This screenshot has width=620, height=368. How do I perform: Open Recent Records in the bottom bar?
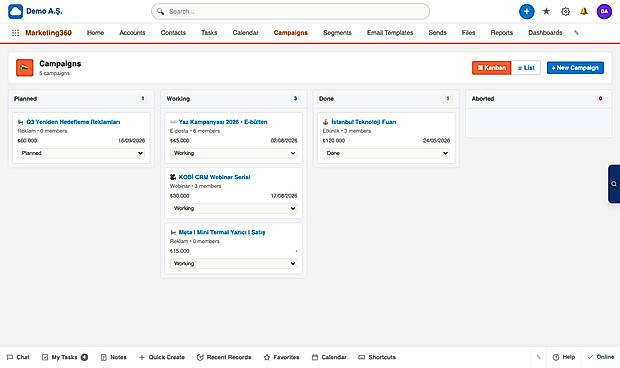(x=224, y=357)
